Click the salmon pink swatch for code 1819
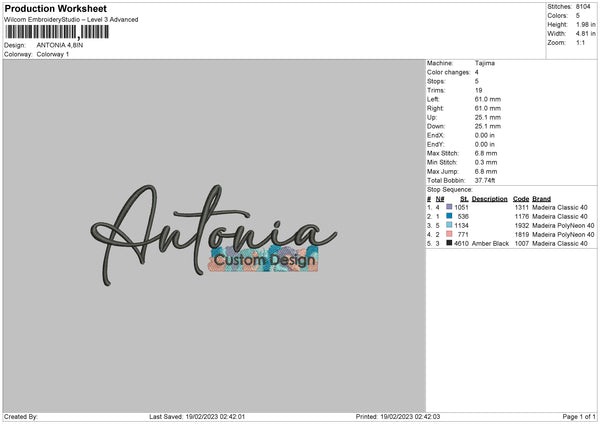The width and height of the screenshot is (600, 424). 449,234
